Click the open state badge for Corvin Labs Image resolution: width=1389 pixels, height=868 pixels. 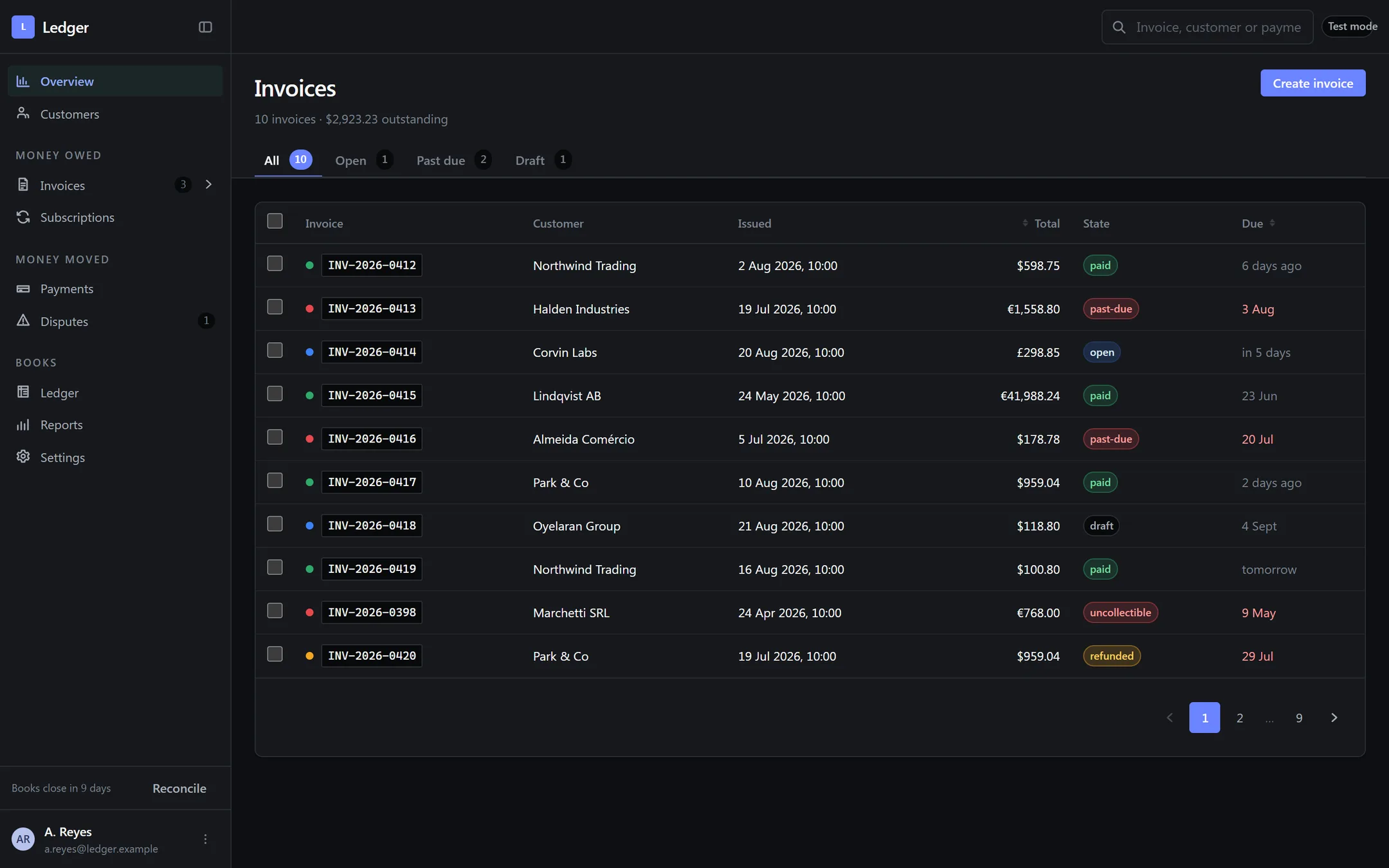1102,352
